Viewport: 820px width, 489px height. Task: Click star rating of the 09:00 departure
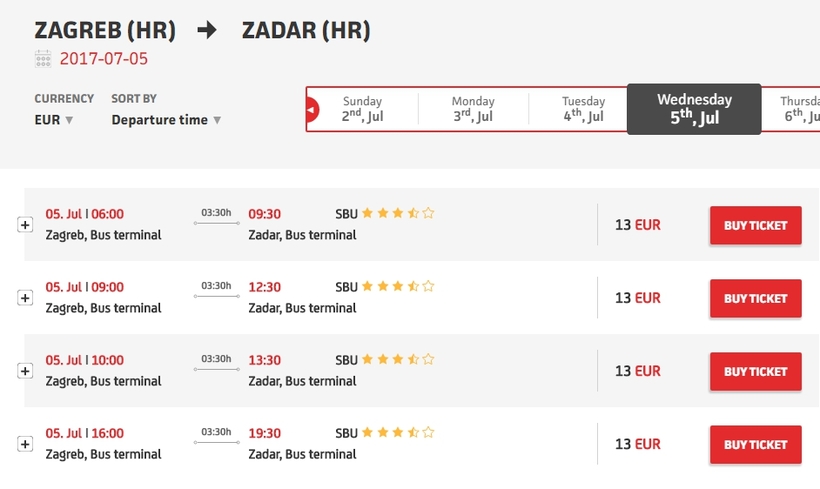[398, 287]
